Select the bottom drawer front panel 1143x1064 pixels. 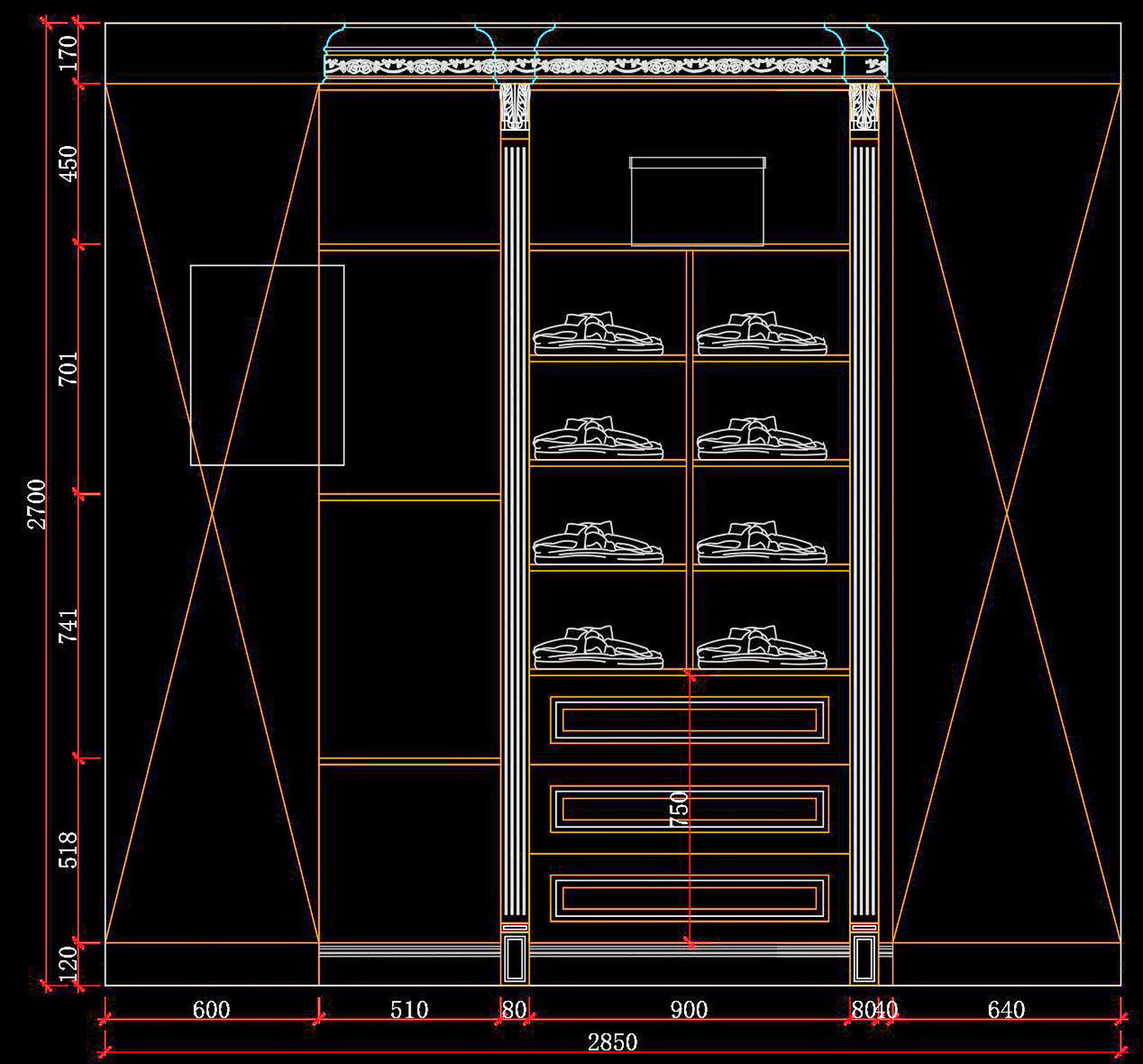click(x=689, y=897)
